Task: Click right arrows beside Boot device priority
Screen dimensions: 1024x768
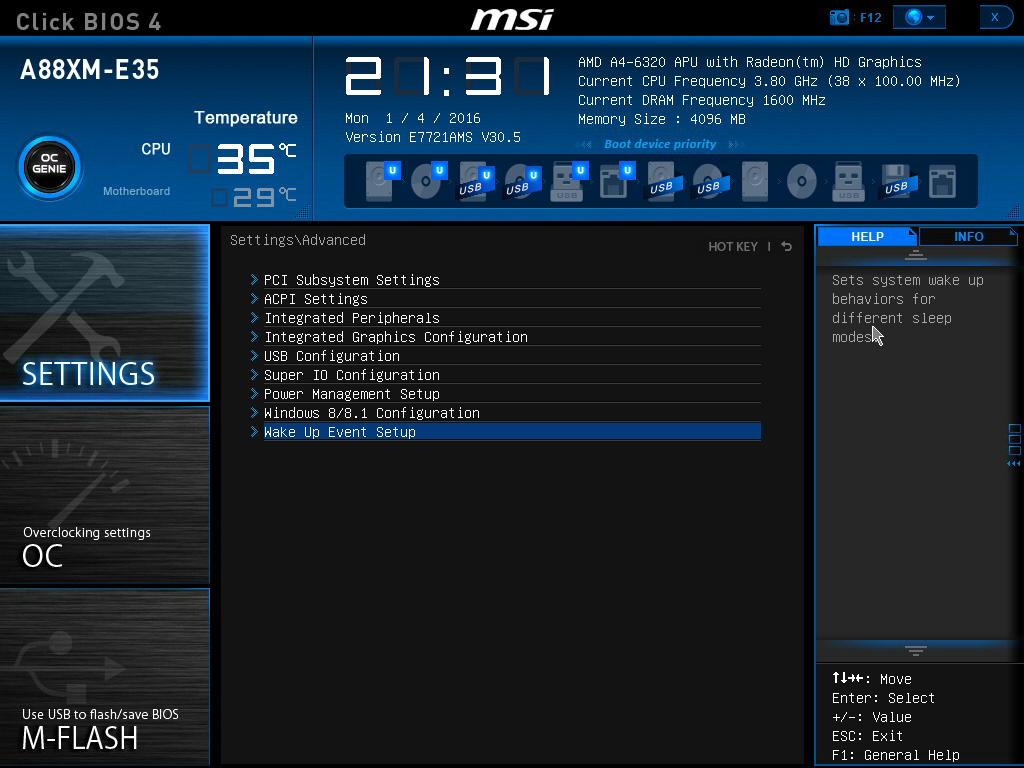Action: (x=736, y=144)
